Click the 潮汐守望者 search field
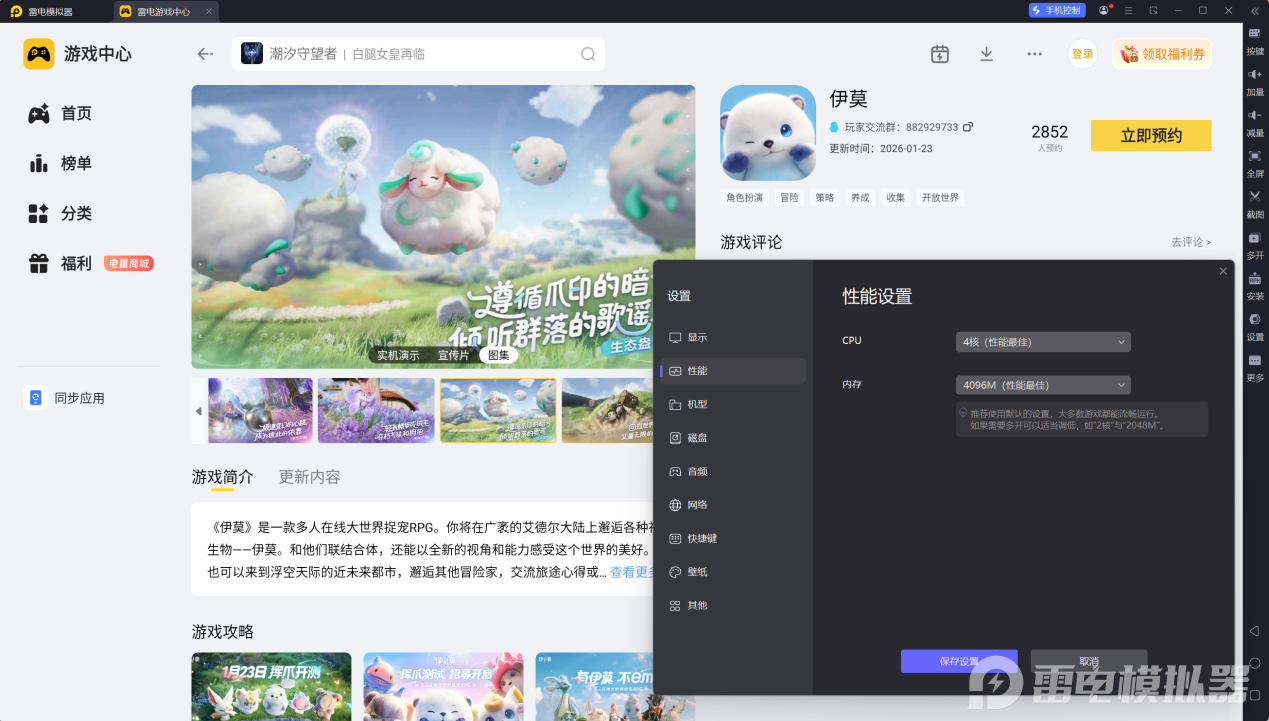The width and height of the screenshot is (1269, 721). 418,54
